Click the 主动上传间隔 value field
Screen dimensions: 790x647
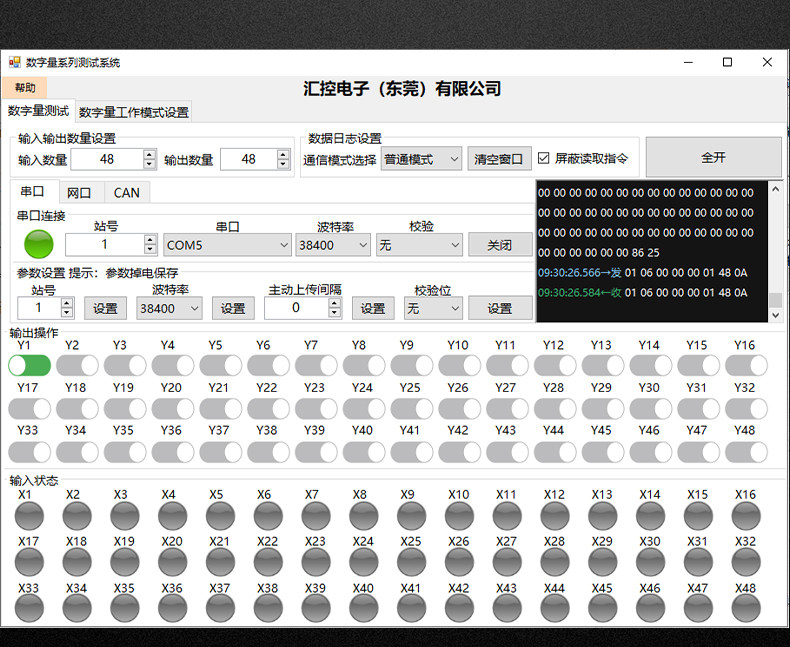pos(296,308)
